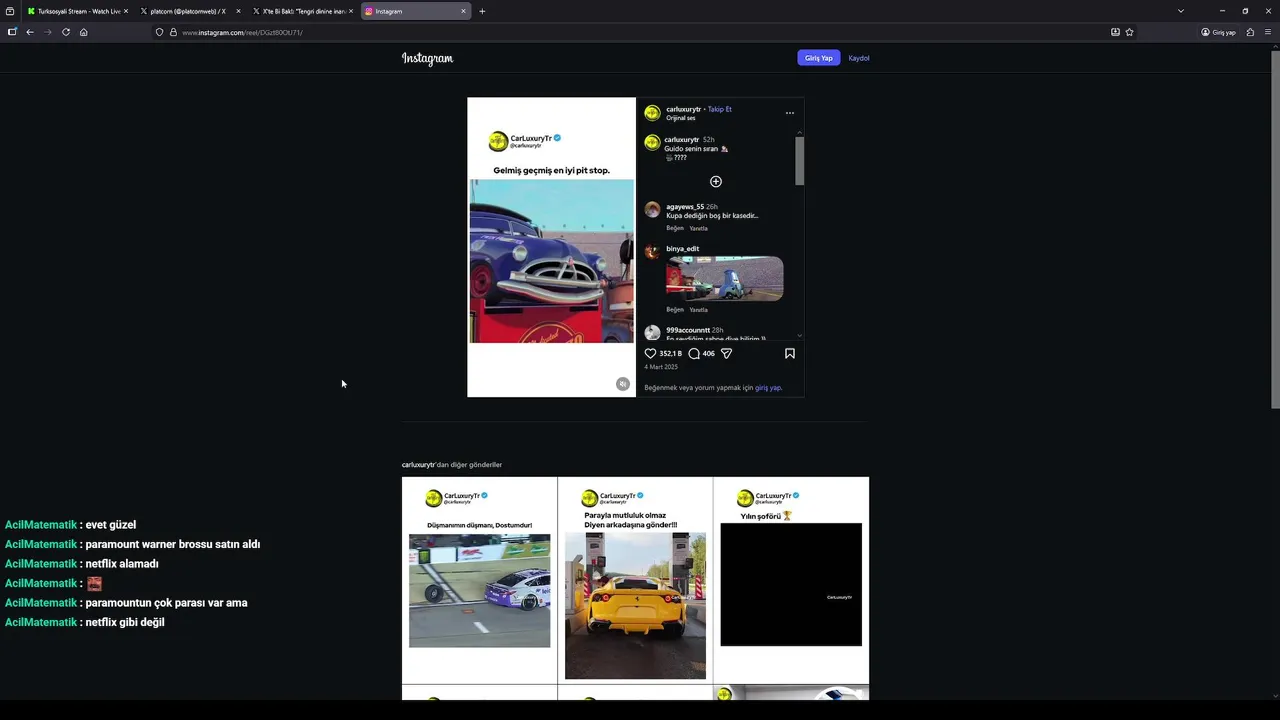Open the binya_edit comment GIF image
1280x720 pixels.
tap(725, 278)
